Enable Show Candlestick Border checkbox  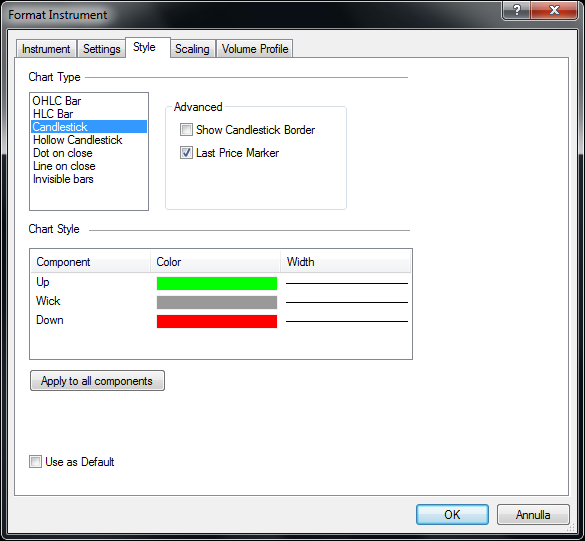tap(186, 130)
